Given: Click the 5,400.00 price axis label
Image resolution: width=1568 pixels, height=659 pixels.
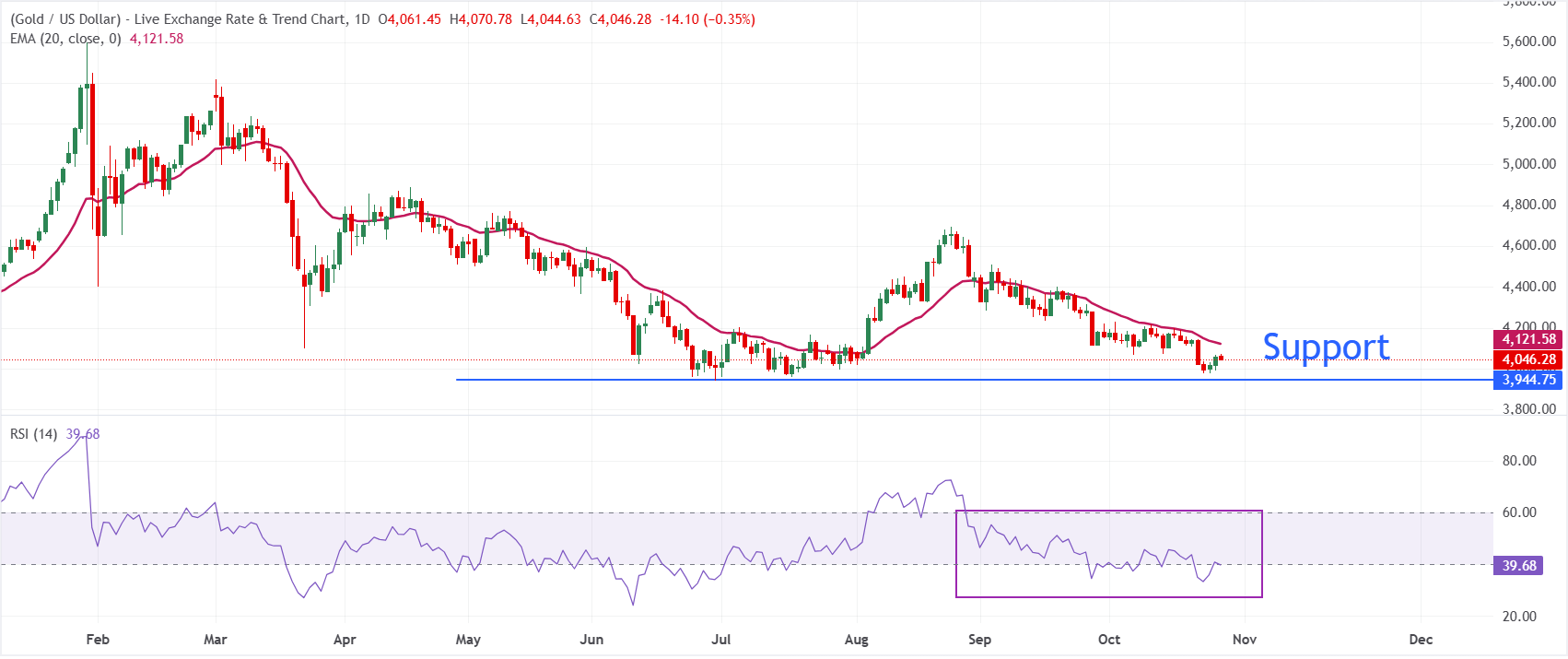Looking at the screenshot, I should pyautogui.click(x=1529, y=82).
